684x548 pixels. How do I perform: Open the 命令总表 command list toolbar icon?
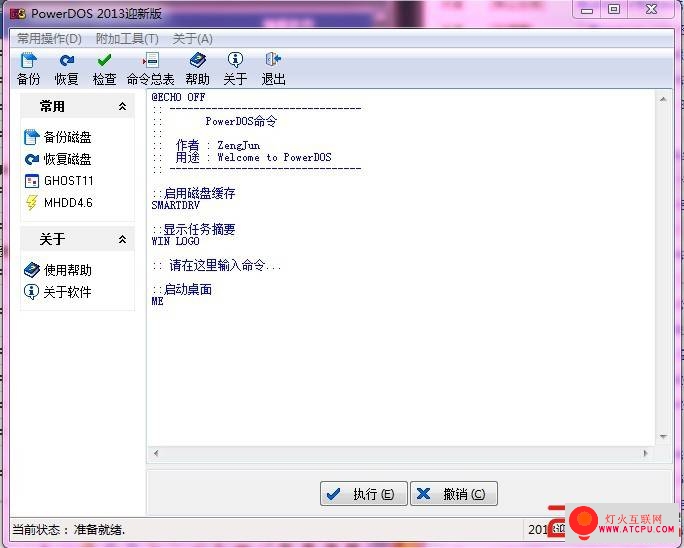pos(151,60)
